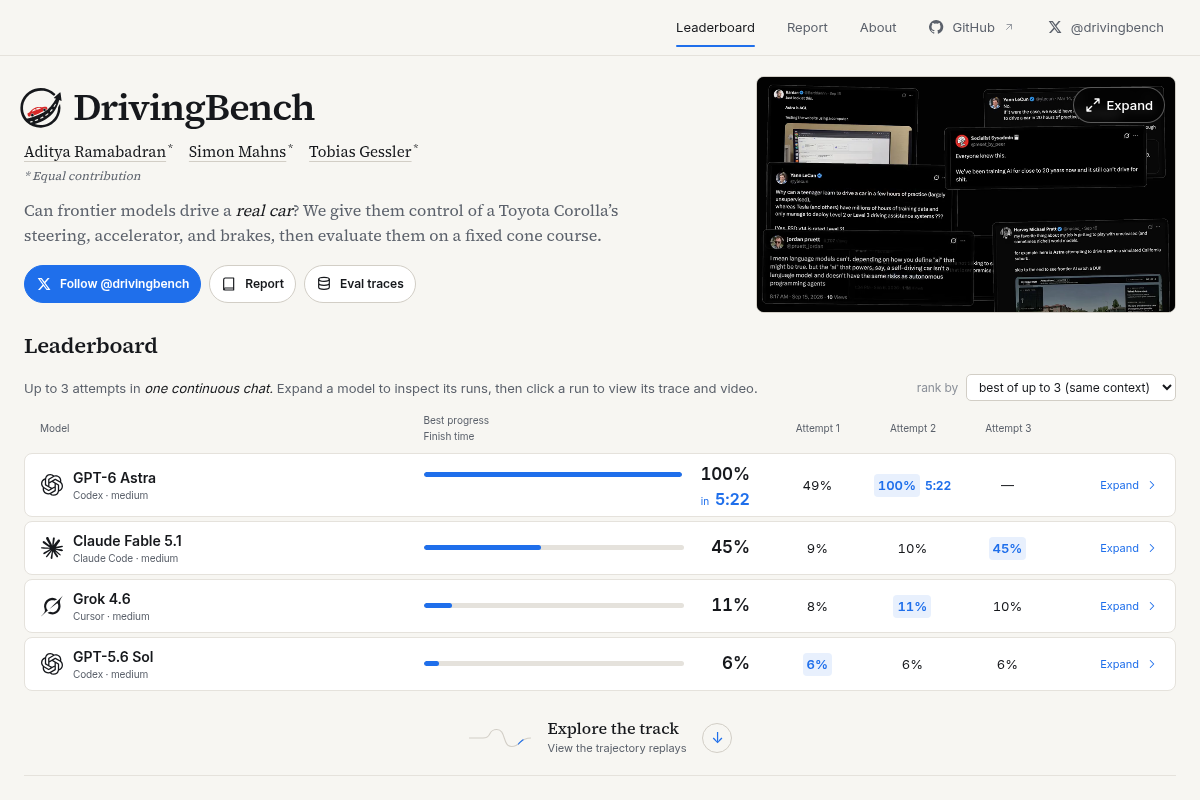1200x800 pixels.
Task: Click the down-arrow circle beside Explore the track
Action: [717, 738]
